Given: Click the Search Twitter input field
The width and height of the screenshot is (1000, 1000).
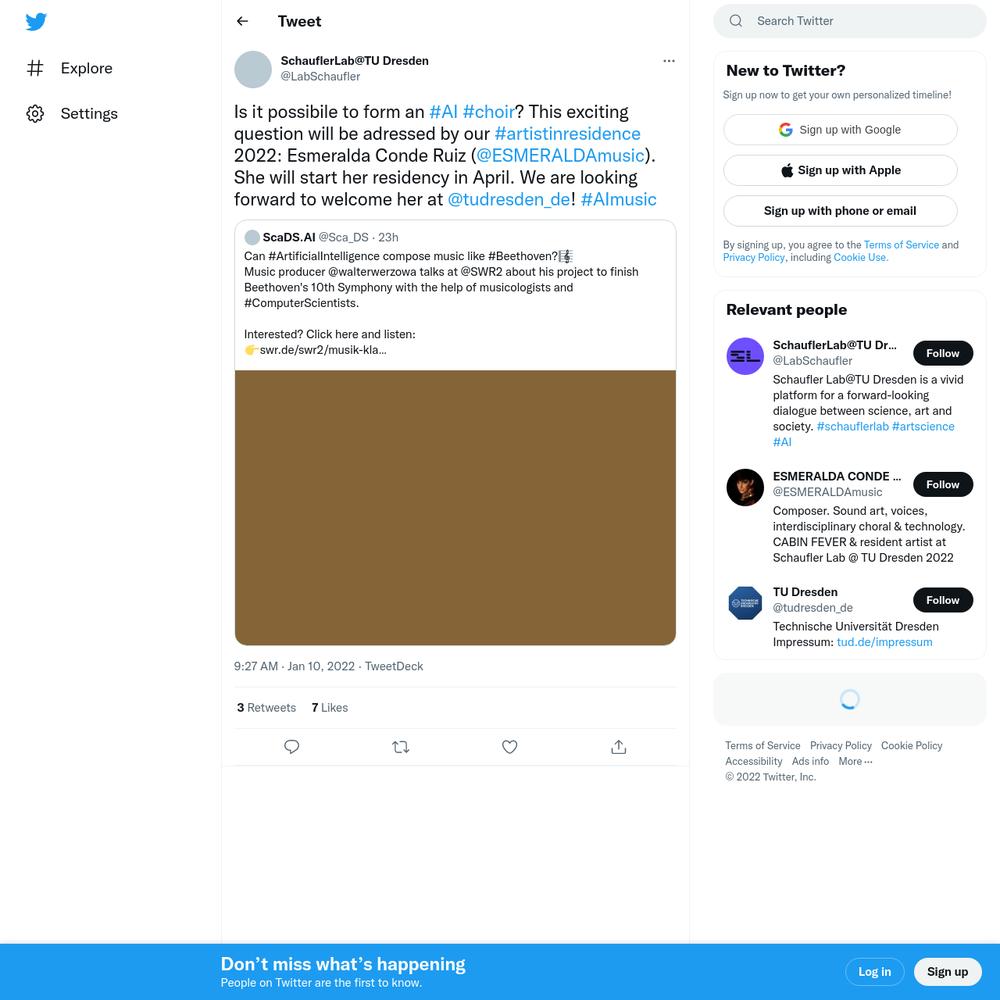Looking at the screenshot, I should coord(849,21).
